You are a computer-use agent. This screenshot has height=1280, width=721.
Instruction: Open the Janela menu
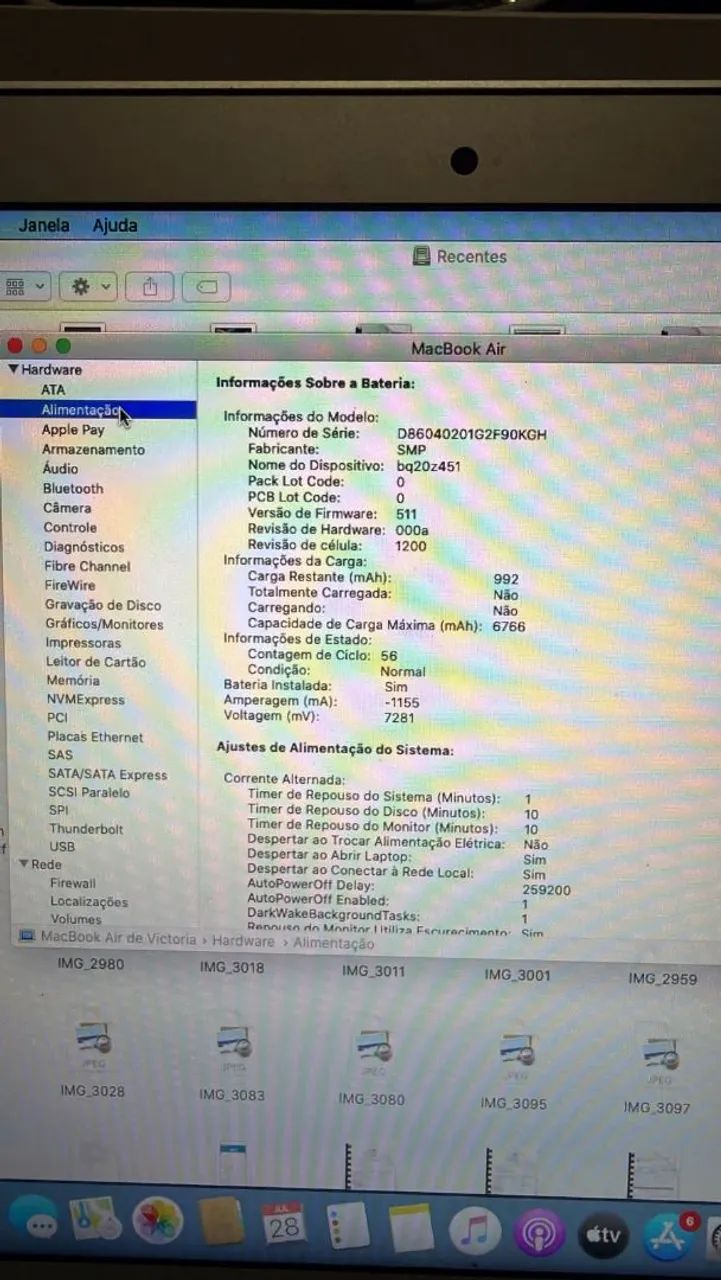pyautogui.click(x=44, y=225)
